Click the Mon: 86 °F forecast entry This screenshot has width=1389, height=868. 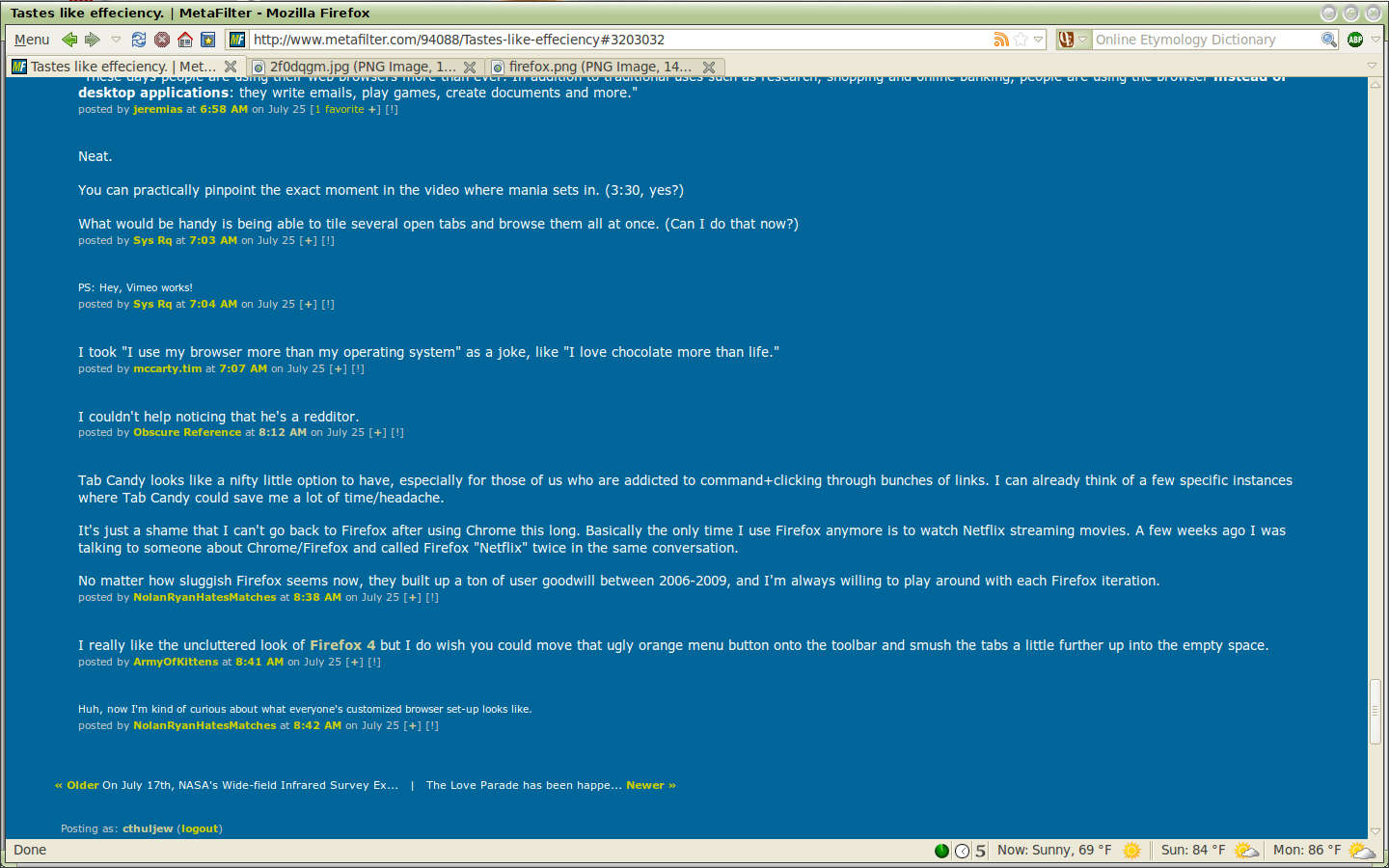pyautogui.click(x=1323, y=851)
